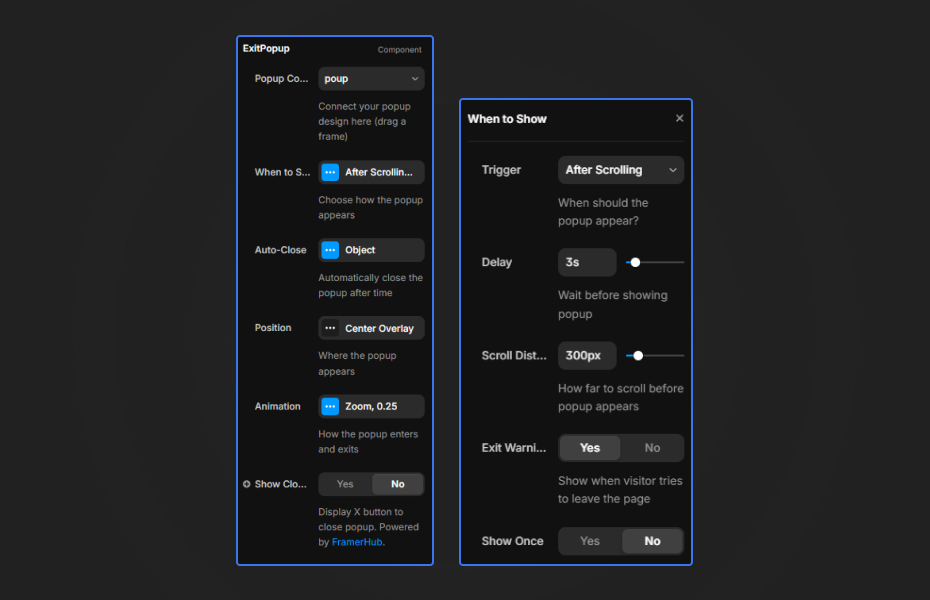Image resolution: width=930 pixels, height=600 pixels.
Task: Select No for Show Once
Action: coord(652,541)
